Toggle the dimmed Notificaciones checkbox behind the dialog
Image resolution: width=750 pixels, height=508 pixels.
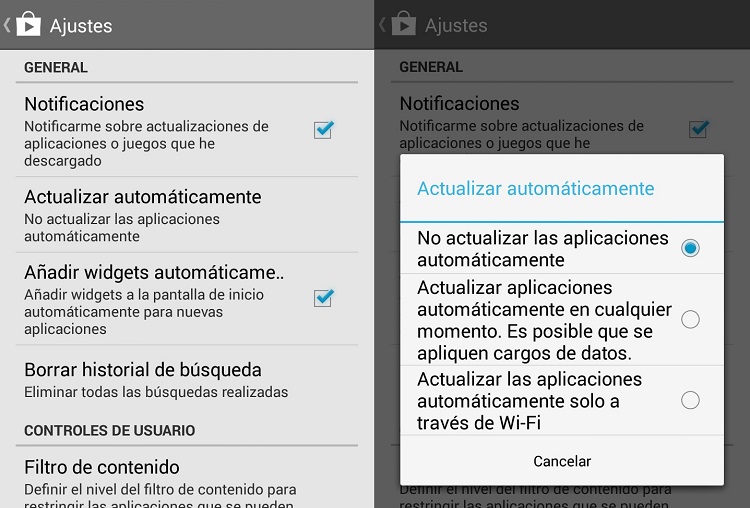tap(699, 129)
